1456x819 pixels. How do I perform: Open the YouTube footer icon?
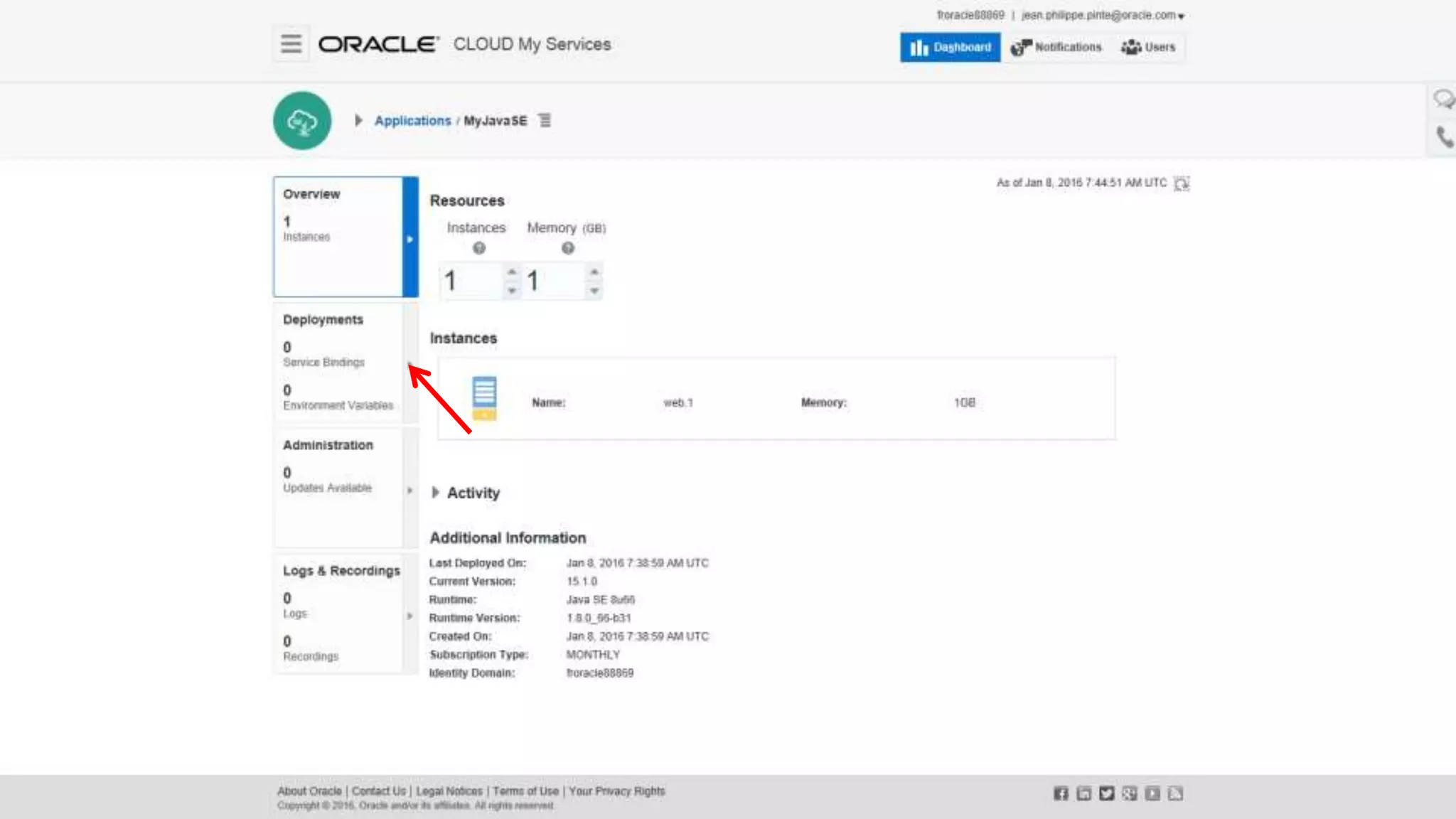[1152, 793]
